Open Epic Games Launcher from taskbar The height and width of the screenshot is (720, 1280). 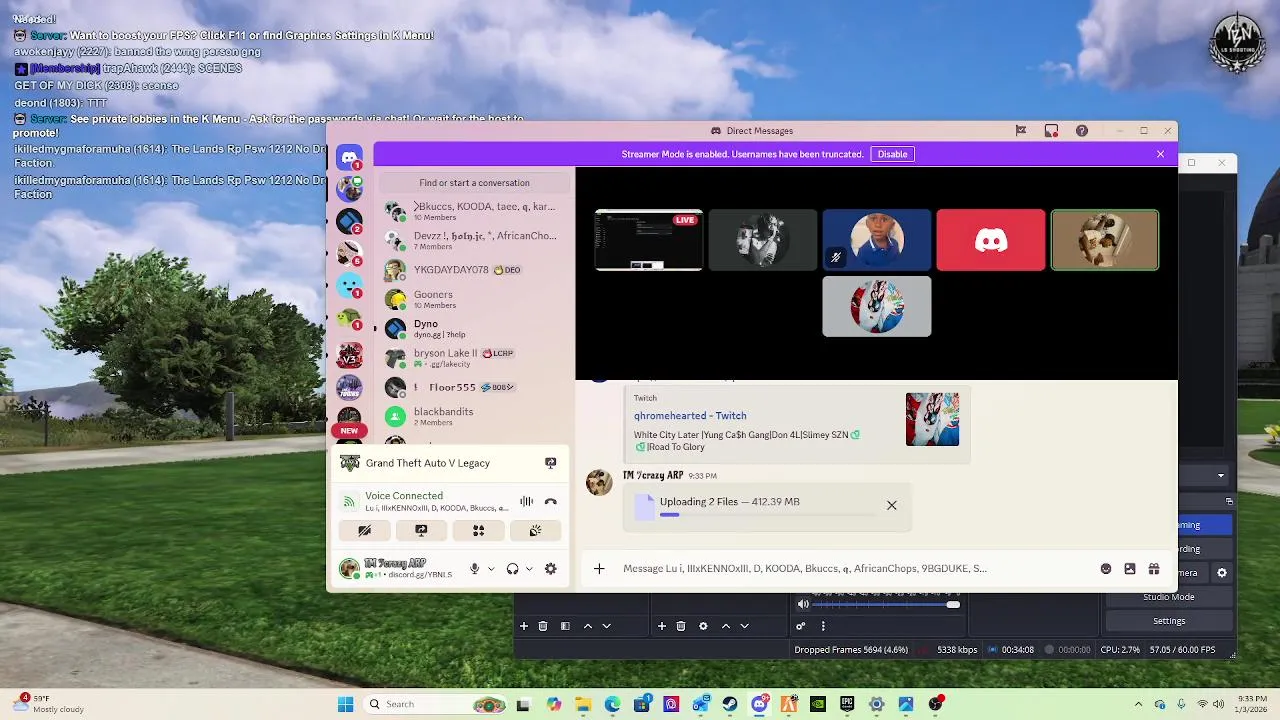point(847,704)
